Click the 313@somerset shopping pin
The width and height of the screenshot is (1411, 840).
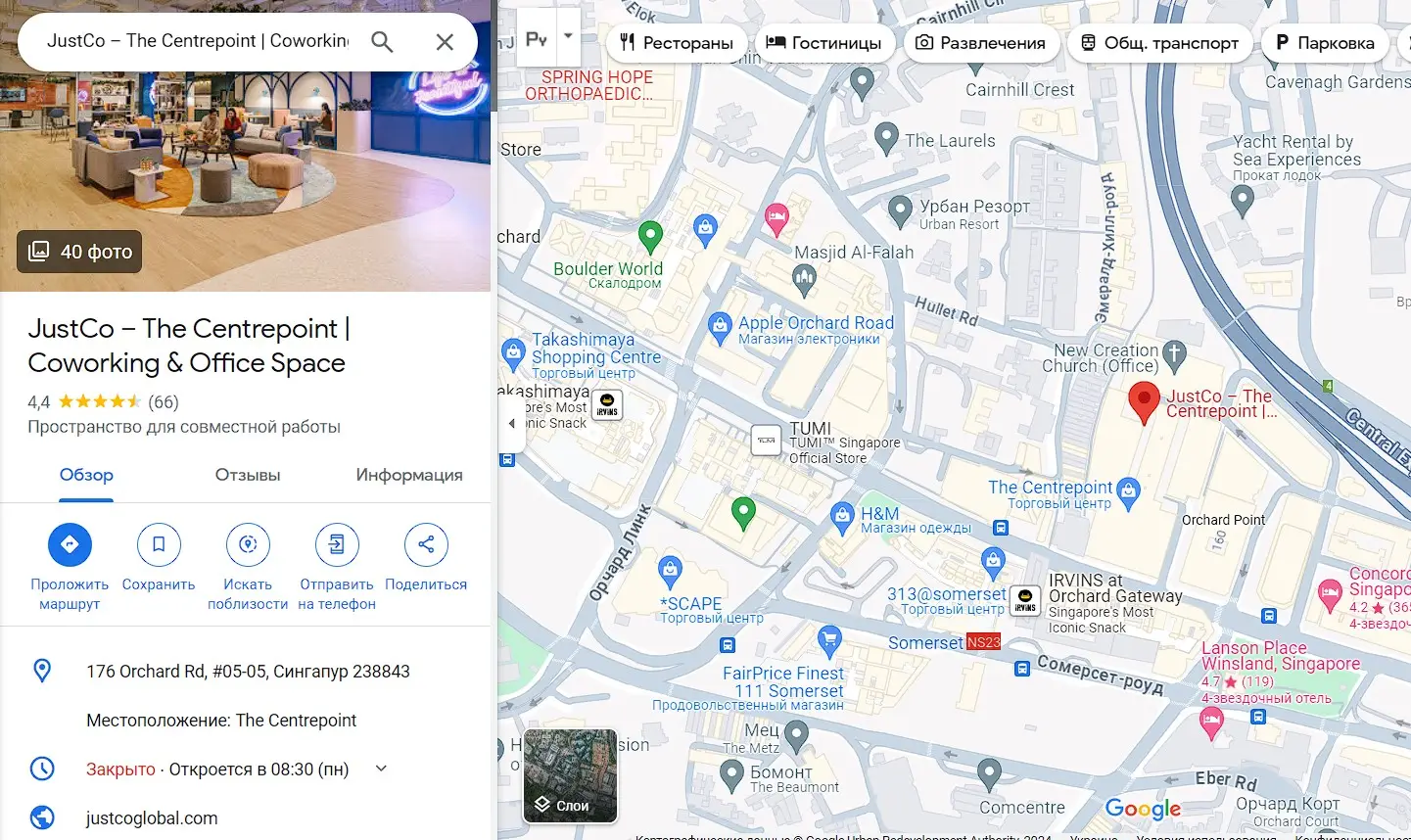pos(993,563)
